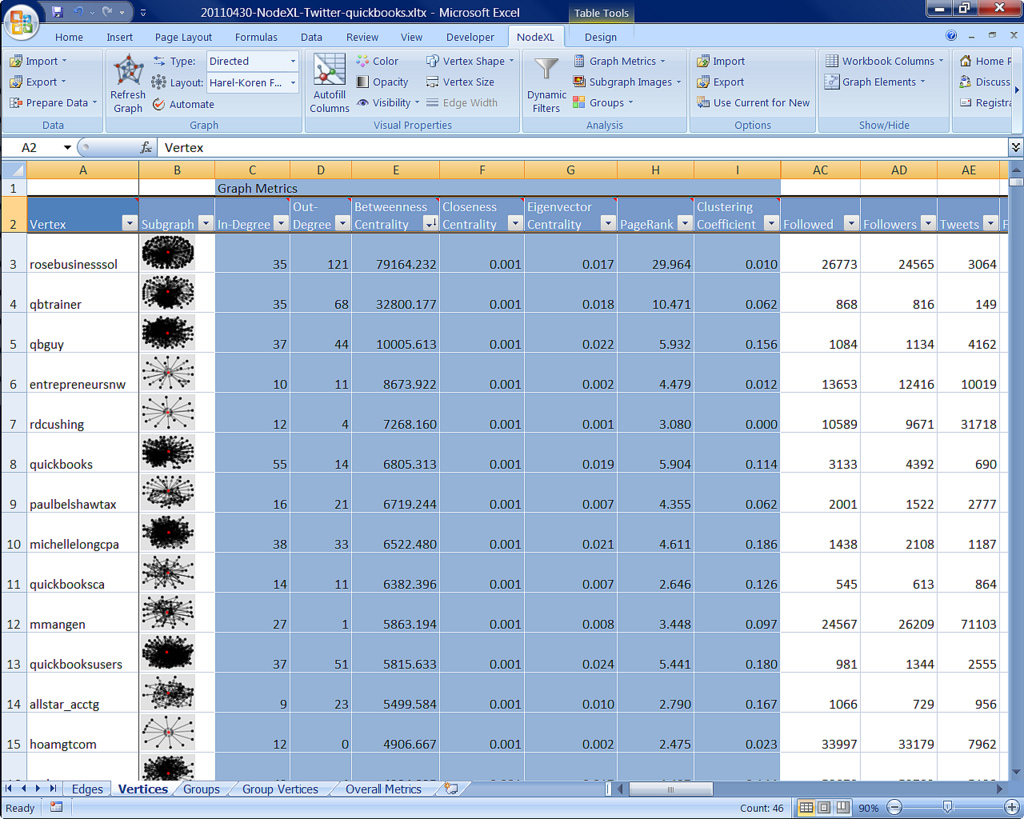Open the Formulas ribbon tab
The image size is (1024, 819).
pyautogui.click(x=256, y=37)
